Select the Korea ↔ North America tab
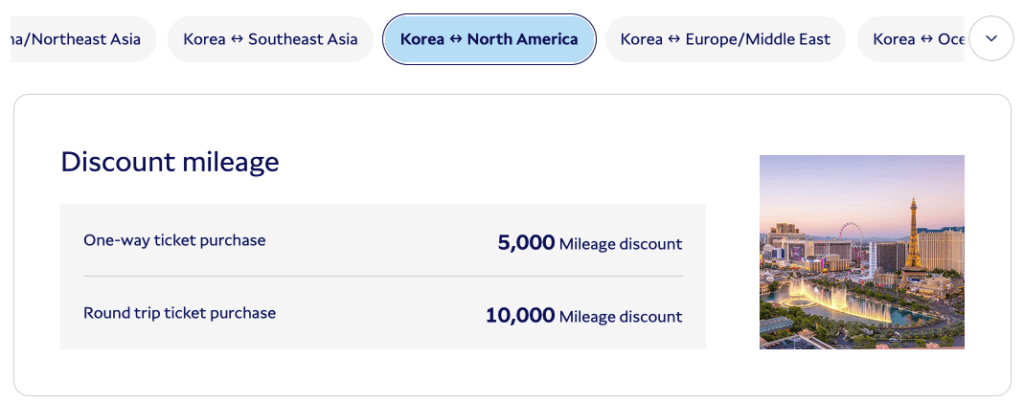The width and height of the screenshot is (1024, 402). tap(489, 40)
